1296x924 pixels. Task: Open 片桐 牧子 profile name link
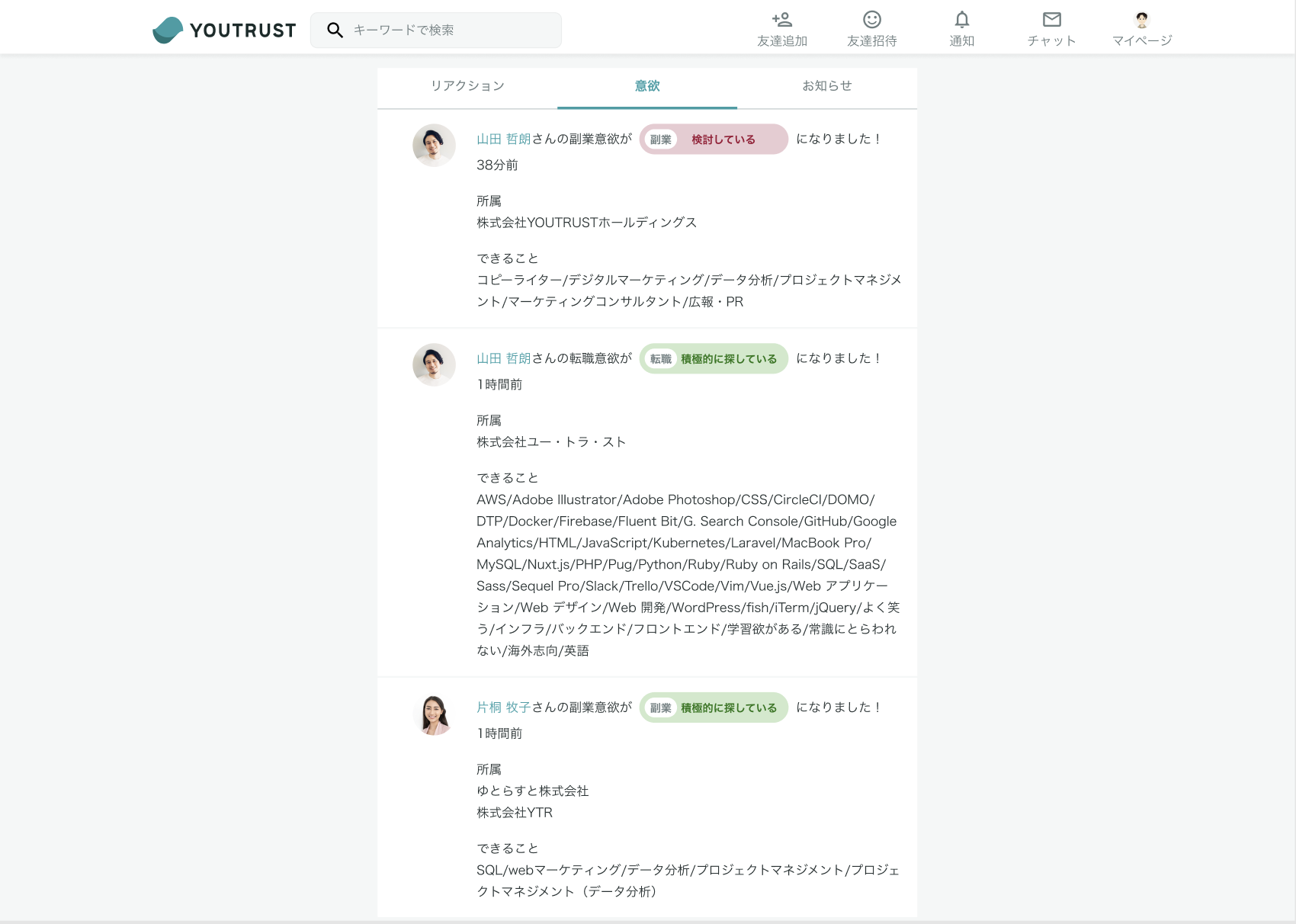503,707
